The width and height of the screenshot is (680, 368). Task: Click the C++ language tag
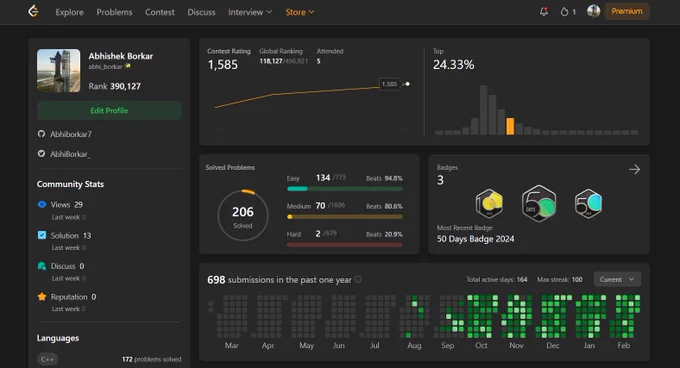point(47,359)
